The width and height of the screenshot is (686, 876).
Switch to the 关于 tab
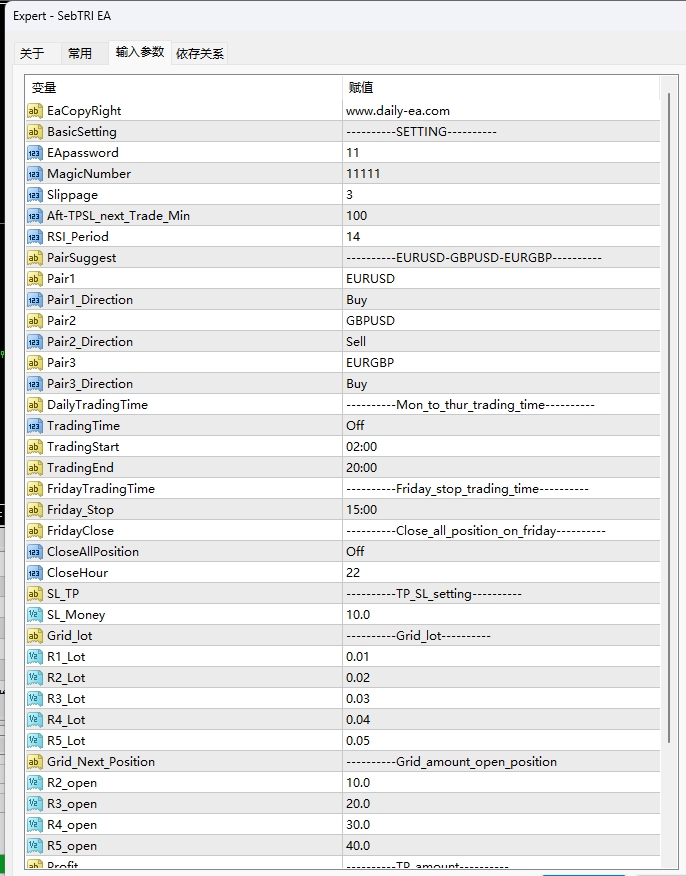tap(32, 54)
